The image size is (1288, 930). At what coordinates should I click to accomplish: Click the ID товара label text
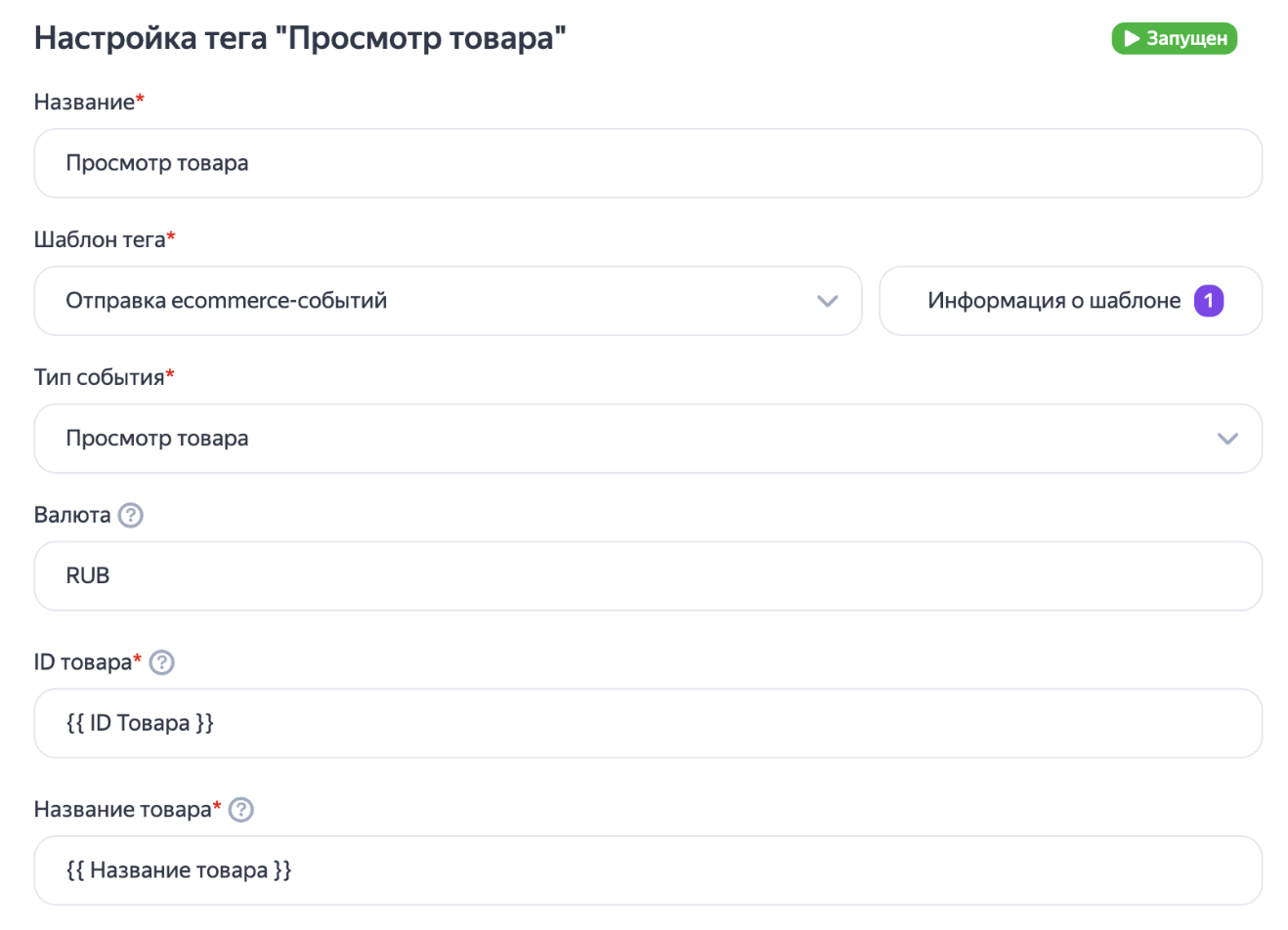coord(82,662)
